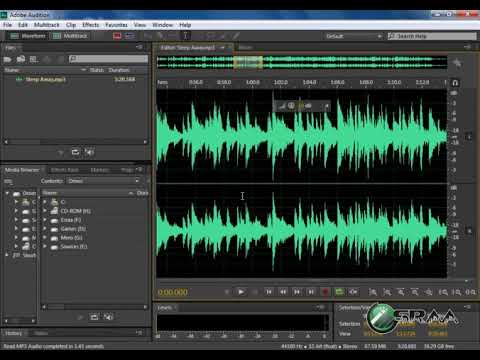Open the Contents drive dropdown
The width and height of the screenshot is (480, 360).
pyautogui.click(x=104, y=181)
